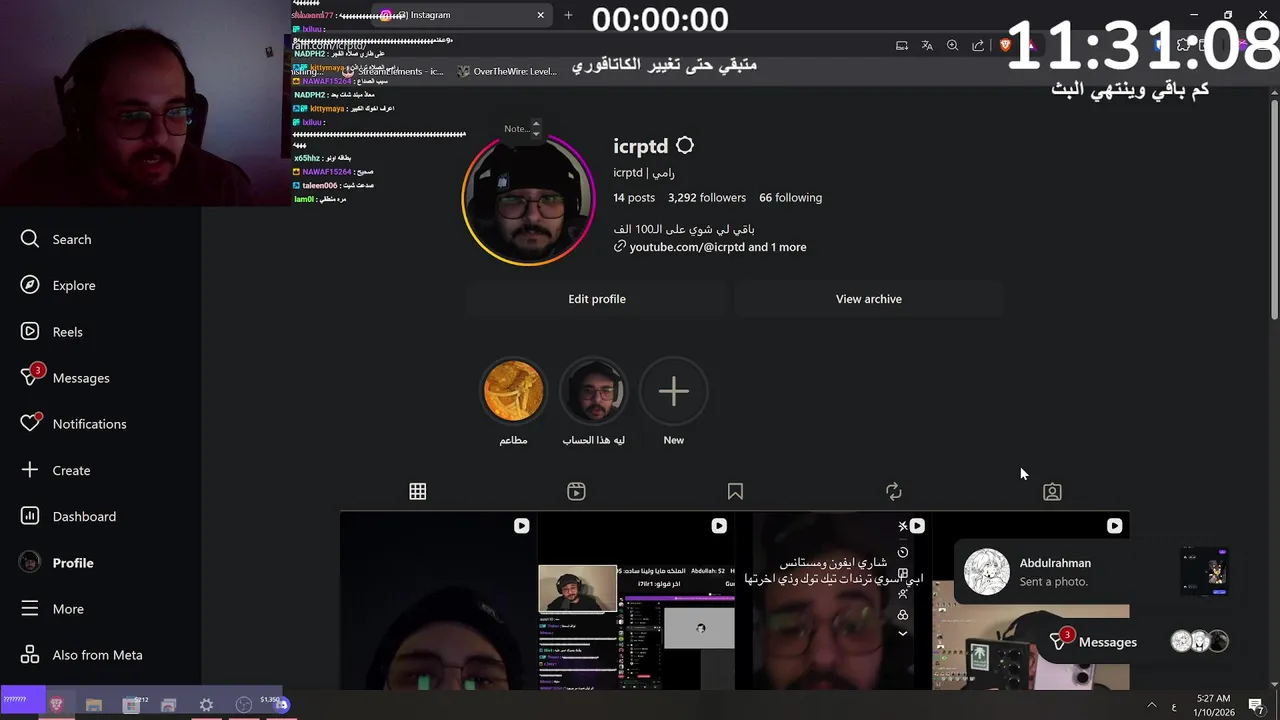Close the overlay toolbar with X icon
The height and width of the screenshot is (720, 1280).
click(x=902, y=526)
